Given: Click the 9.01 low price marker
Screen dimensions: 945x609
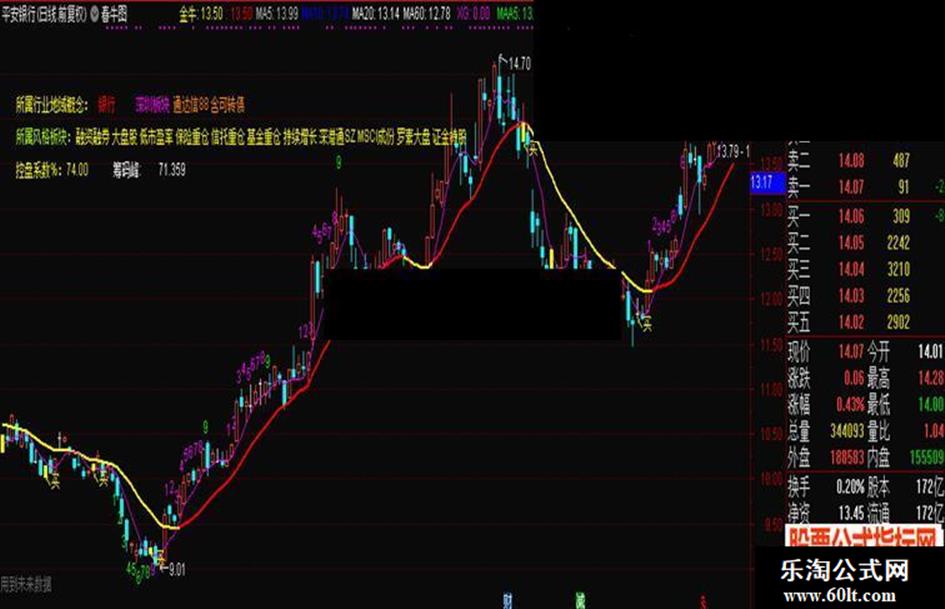Looking at the screenshot, I should tap(177, 569).
